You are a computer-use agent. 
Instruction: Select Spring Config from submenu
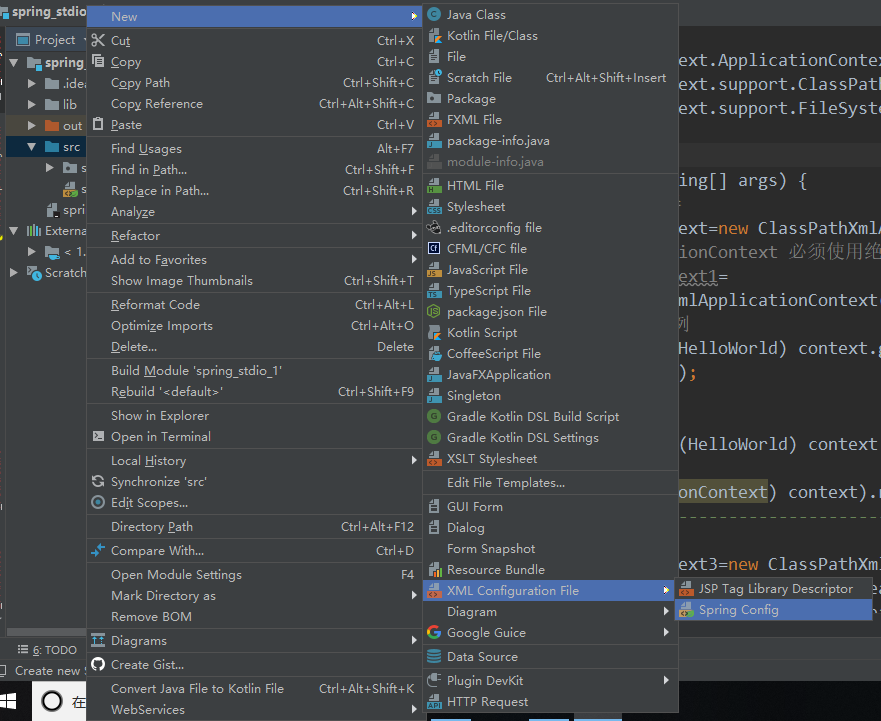point(774,610)
